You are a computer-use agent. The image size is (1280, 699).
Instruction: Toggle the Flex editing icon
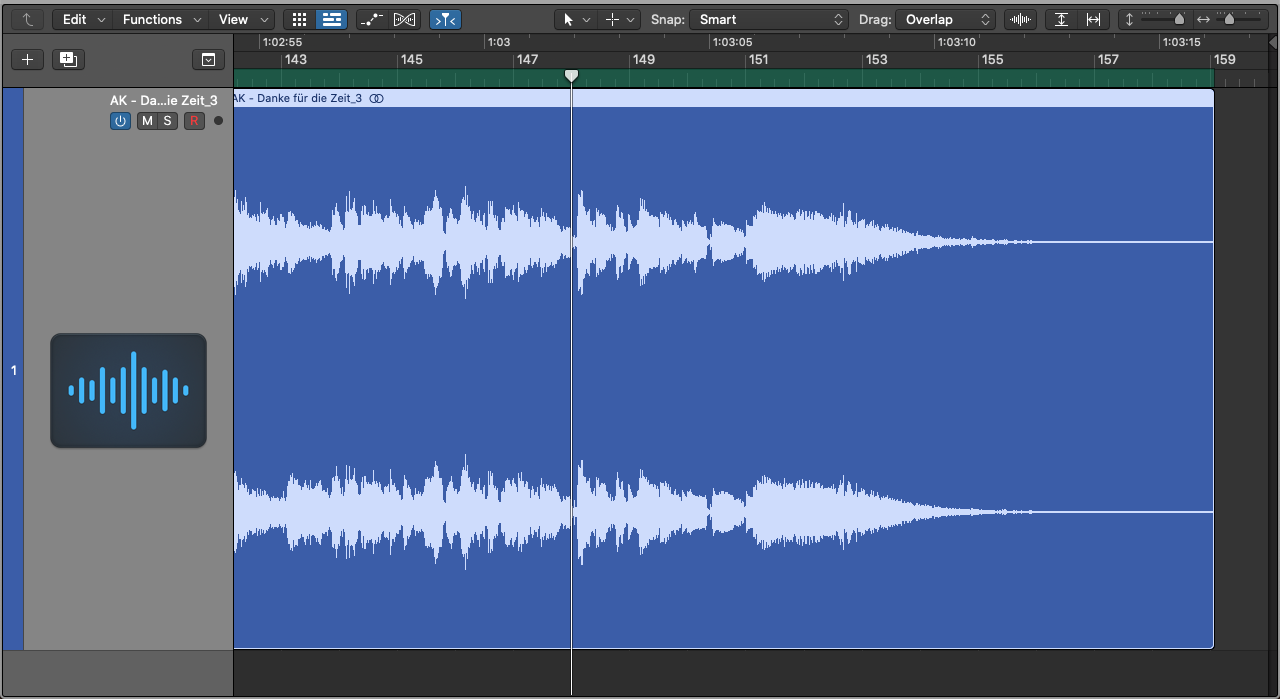[x=404, y=19]
